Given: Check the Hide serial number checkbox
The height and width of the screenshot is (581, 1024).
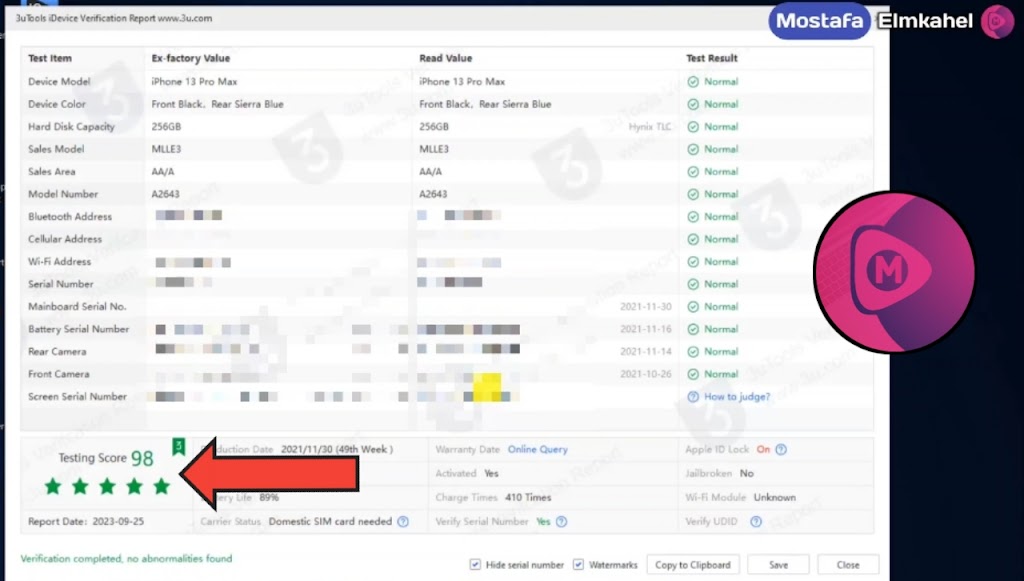Looking at the screenshot, I should click(475, 565).
